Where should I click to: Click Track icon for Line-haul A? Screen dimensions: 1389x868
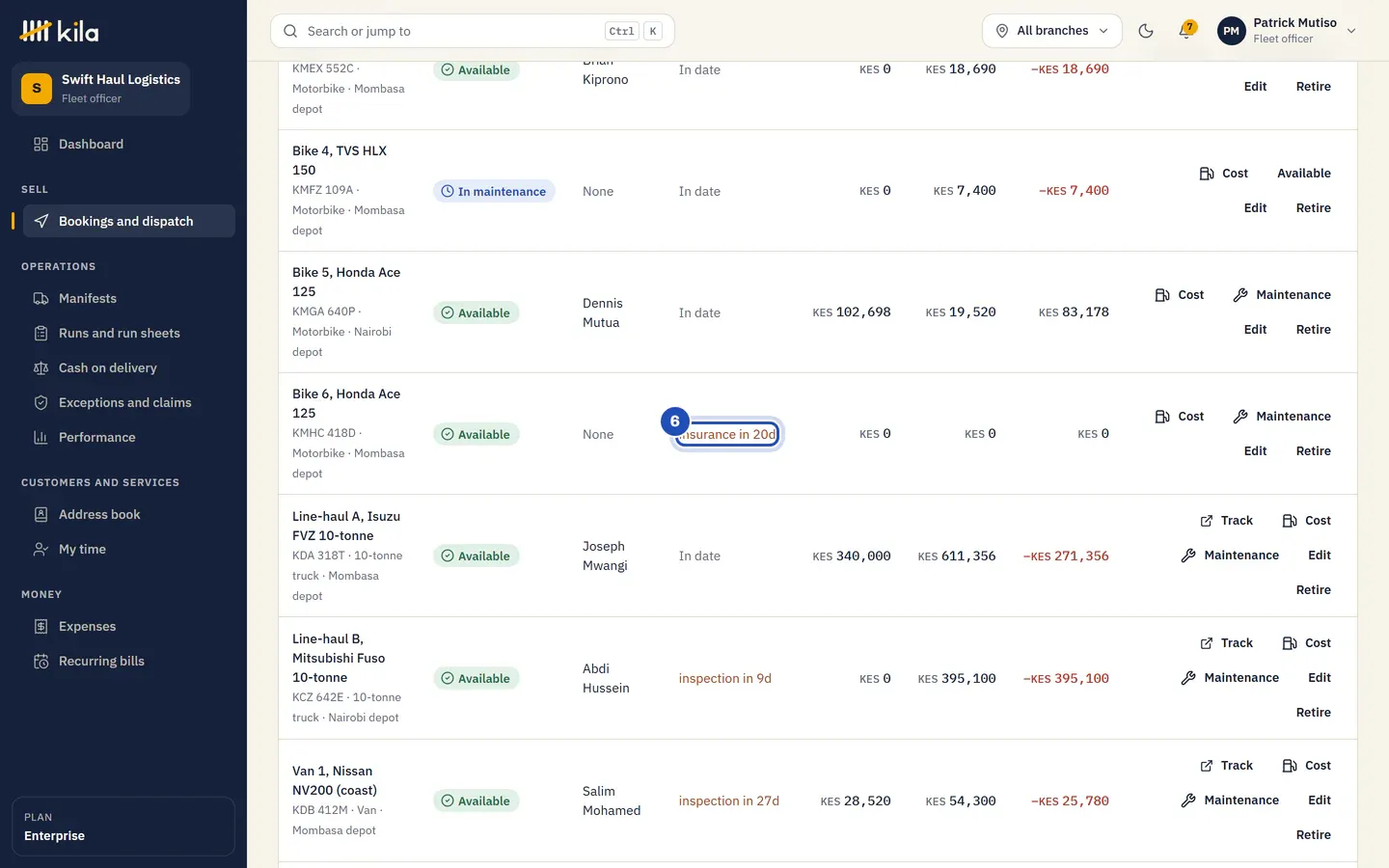click(x=1206, y=521)
